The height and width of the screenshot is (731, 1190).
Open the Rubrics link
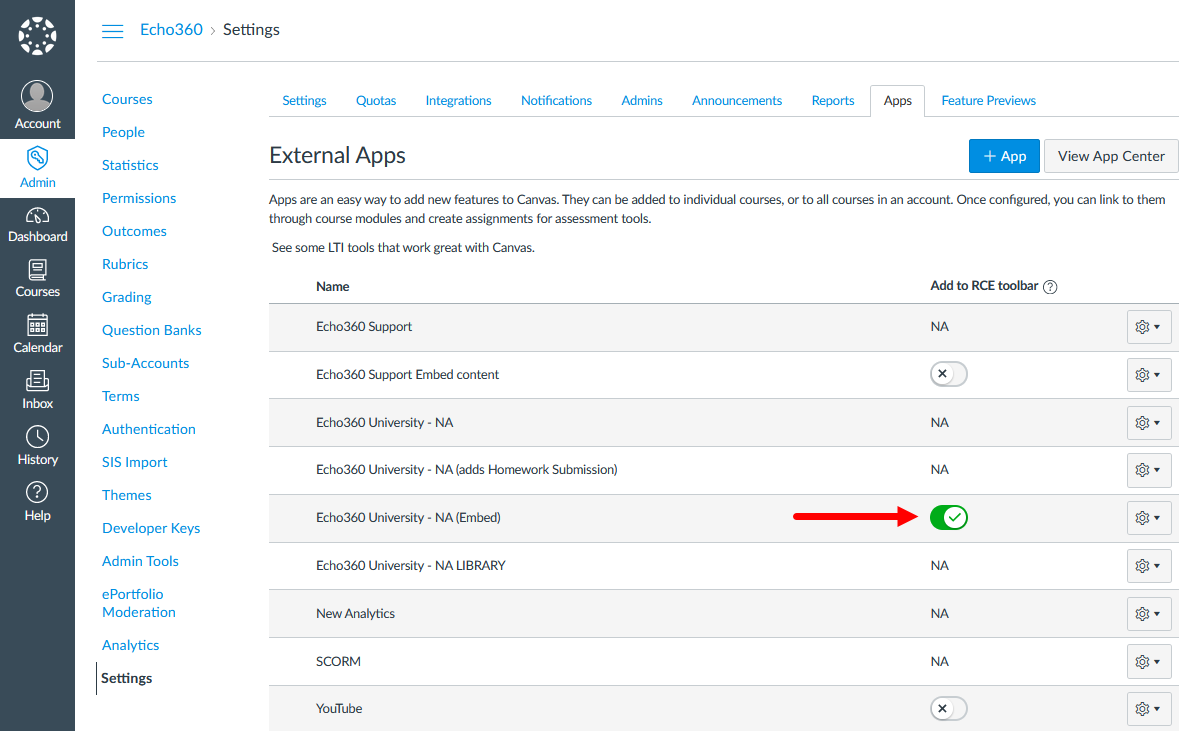click(125, 264)
